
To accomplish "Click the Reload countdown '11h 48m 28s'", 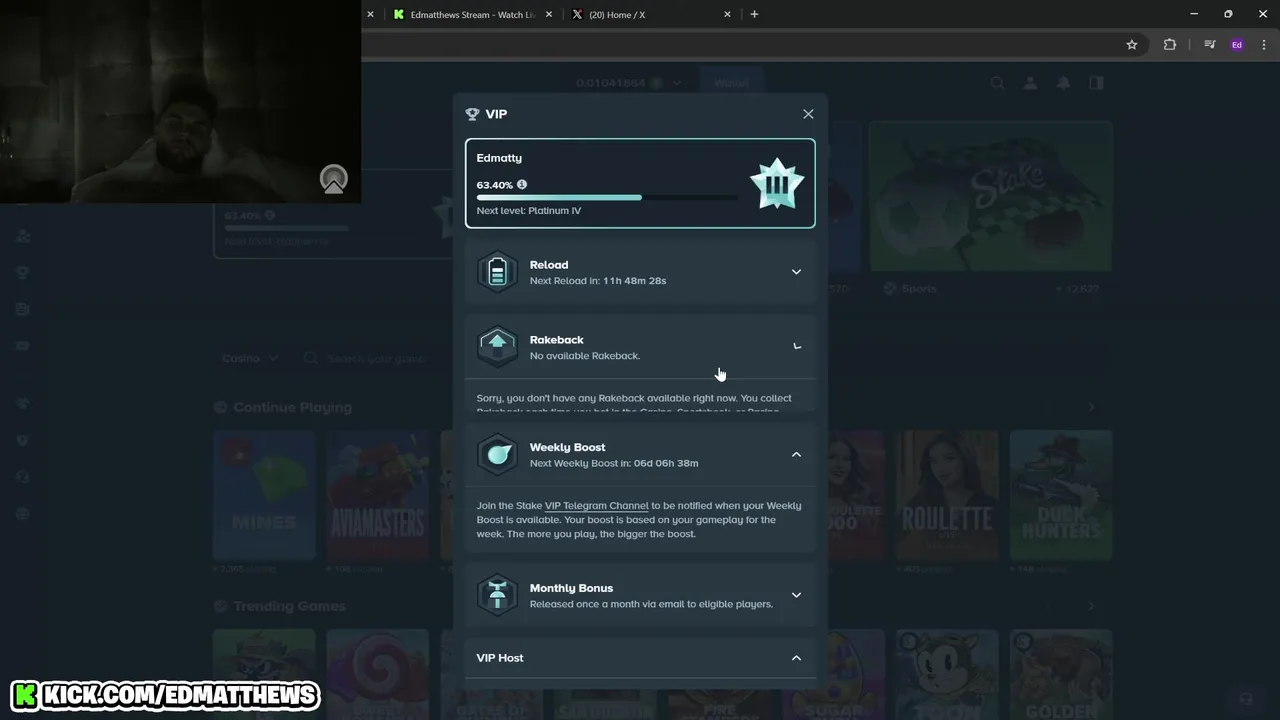I will tap(634, 281).
